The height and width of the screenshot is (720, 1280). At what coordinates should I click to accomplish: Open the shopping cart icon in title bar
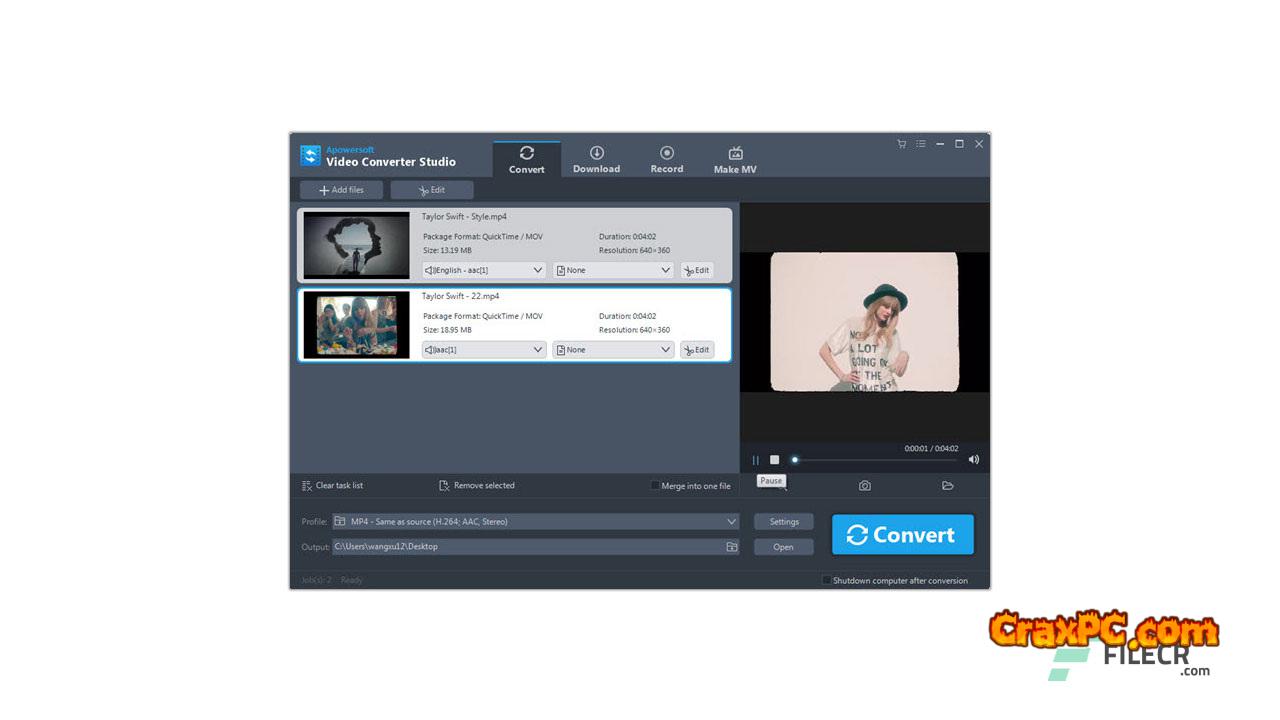point(901,144)
